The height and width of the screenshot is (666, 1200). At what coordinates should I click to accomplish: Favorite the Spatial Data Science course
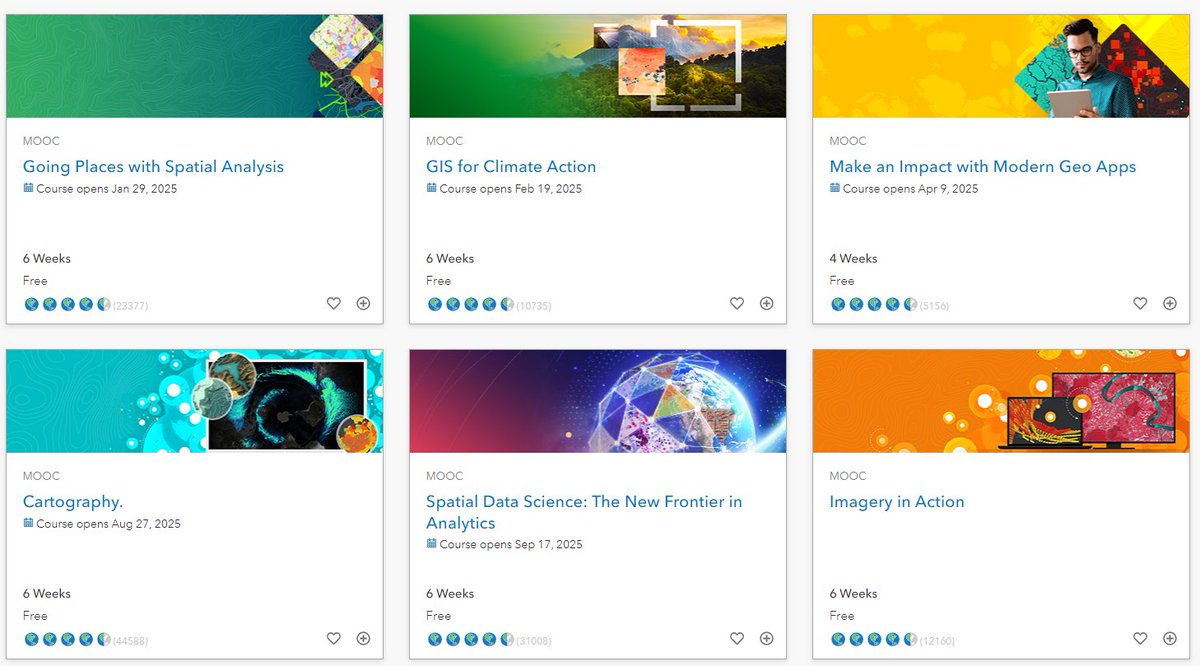click(x=737, y=639)
